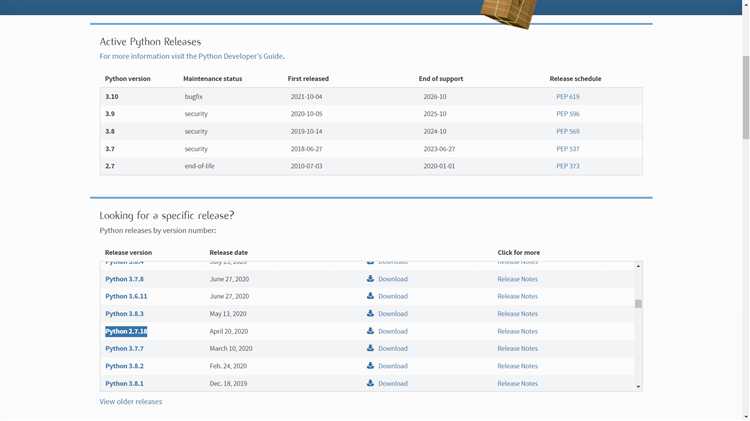Open the PEP 373 release schedule
This screenshot has width=750, height=421.
coord(568,166)
